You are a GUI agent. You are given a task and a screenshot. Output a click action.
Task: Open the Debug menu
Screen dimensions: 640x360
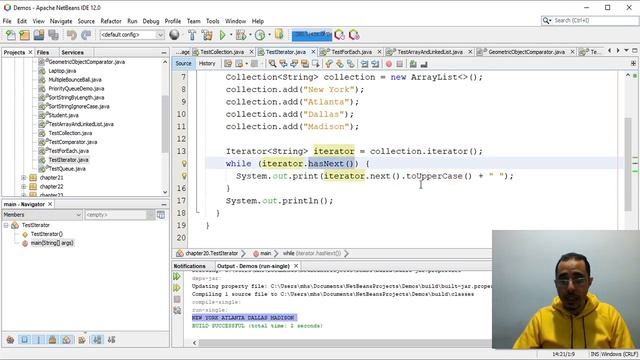coord(151,21)
